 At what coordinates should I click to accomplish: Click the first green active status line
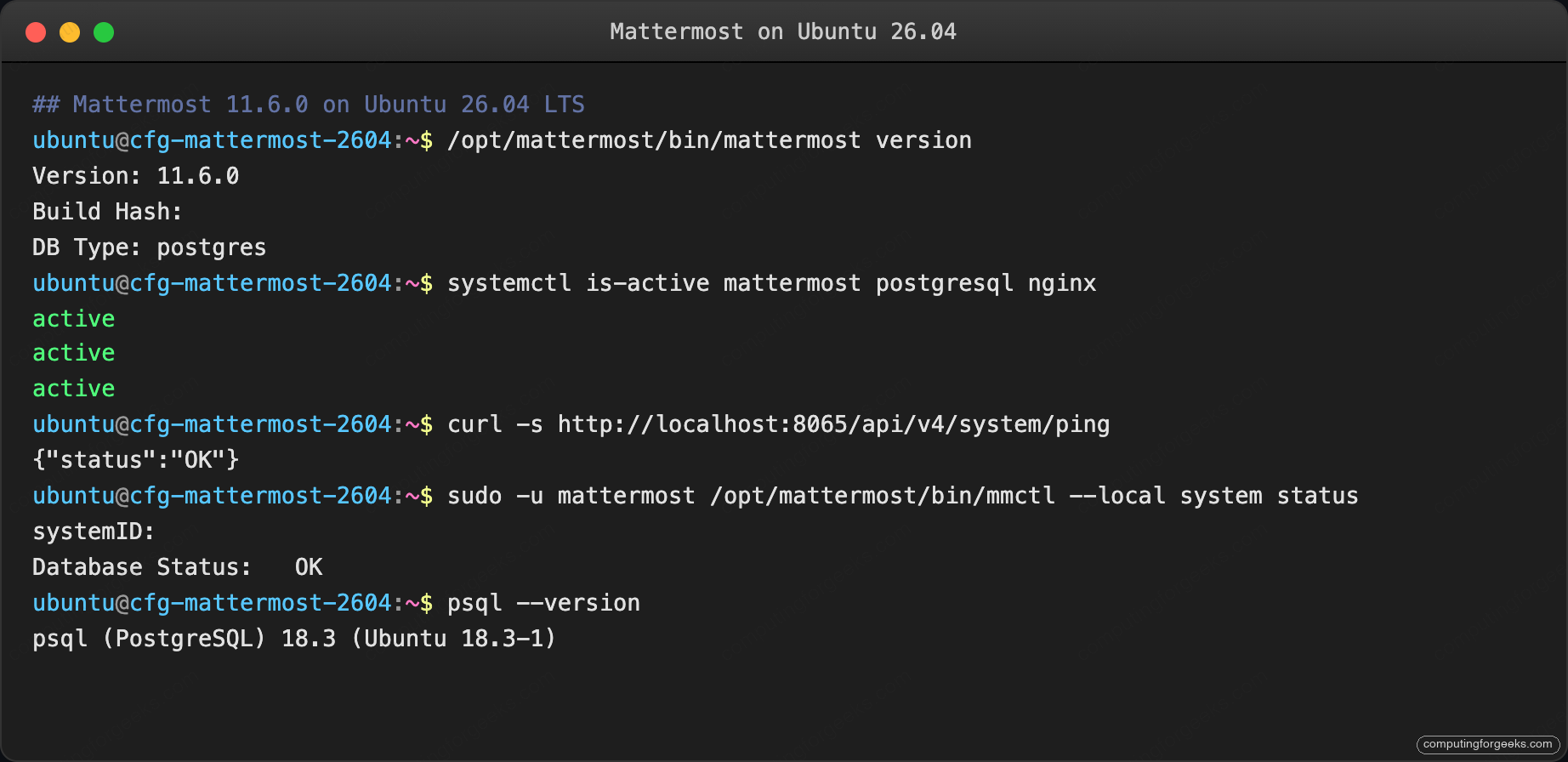[x=74, y=319]
